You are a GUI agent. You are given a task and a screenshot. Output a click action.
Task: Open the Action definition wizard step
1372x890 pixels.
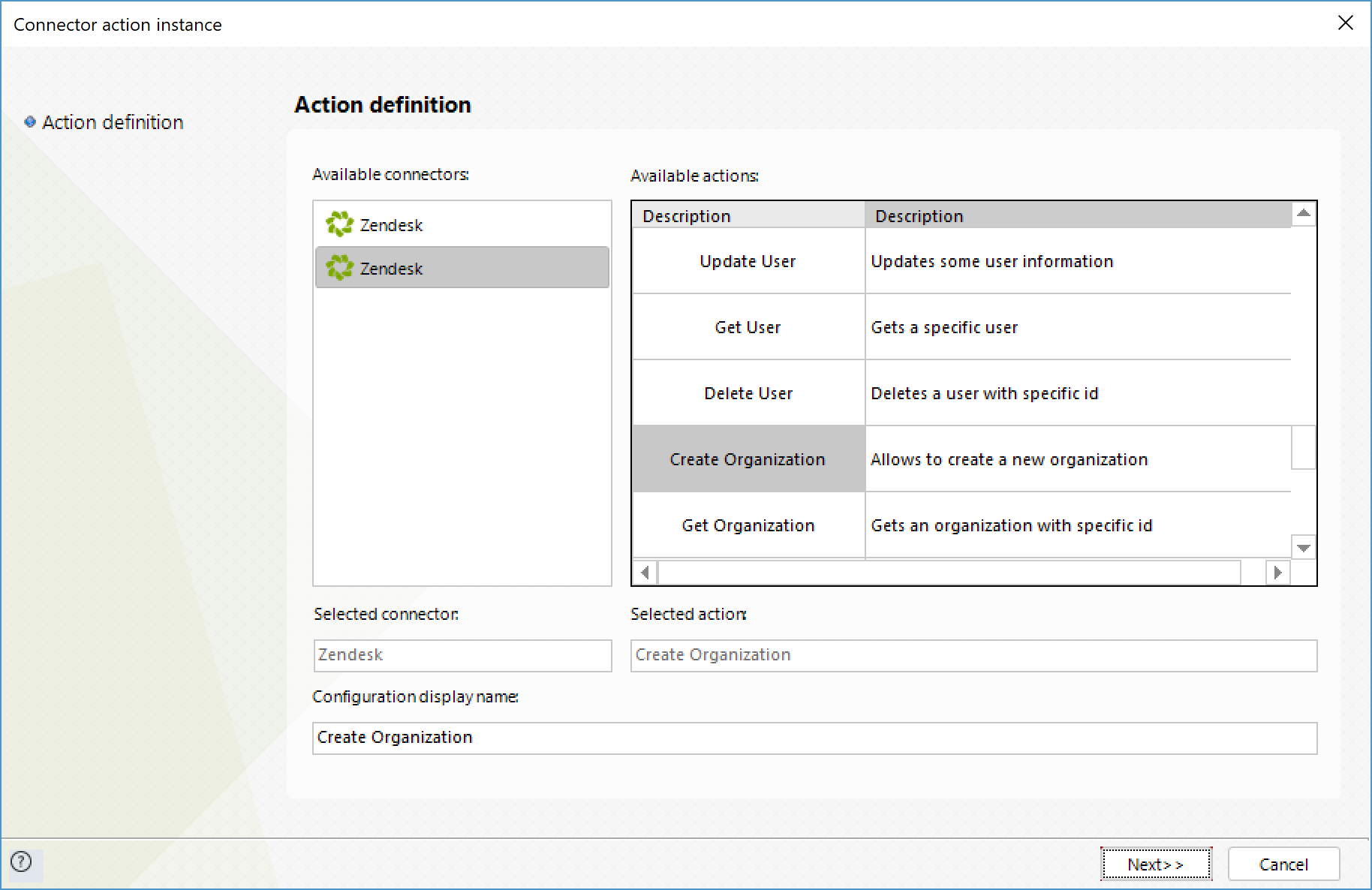(x=113, y=122)
